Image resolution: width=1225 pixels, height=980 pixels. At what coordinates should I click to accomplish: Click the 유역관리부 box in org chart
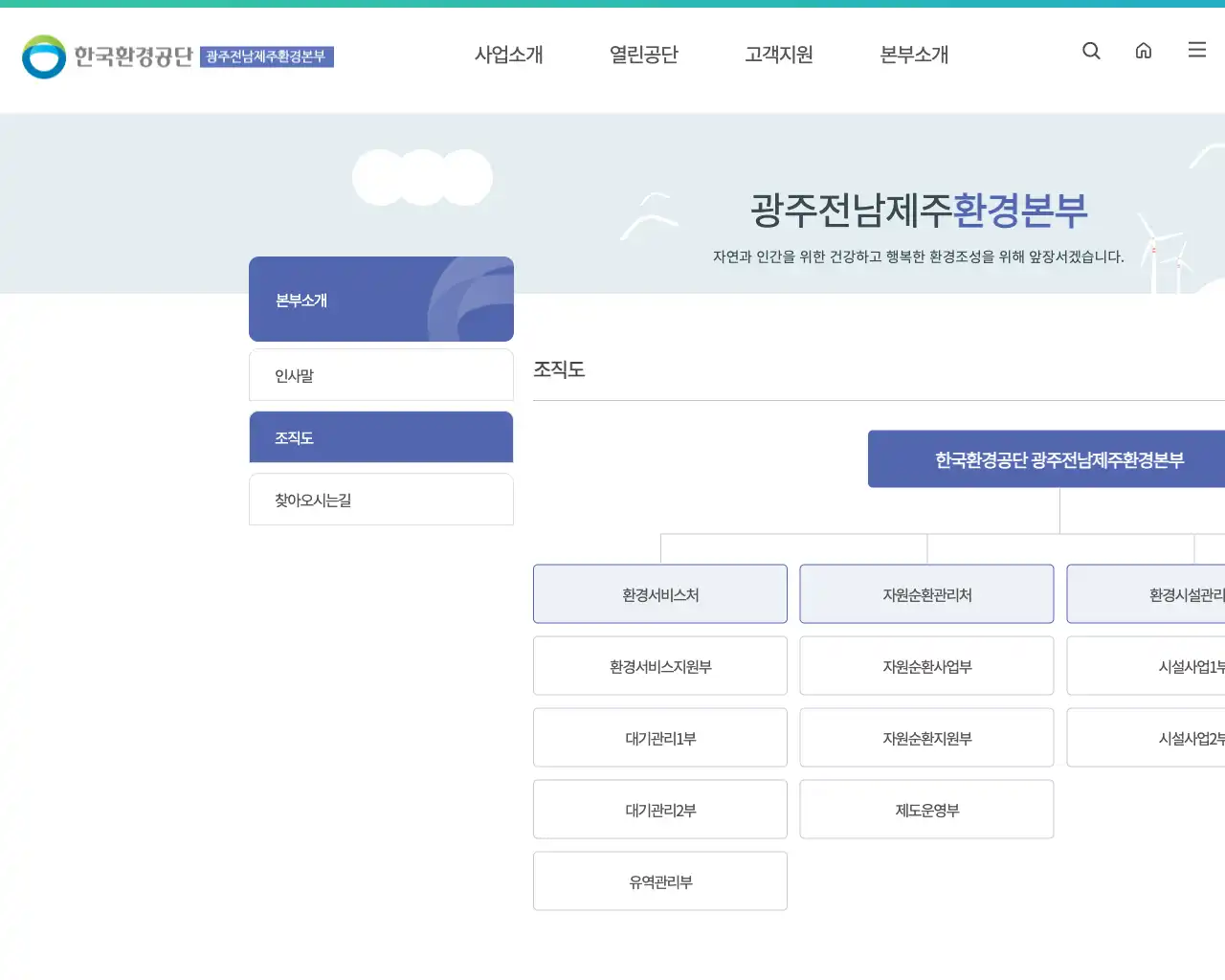tap(659, 880)
